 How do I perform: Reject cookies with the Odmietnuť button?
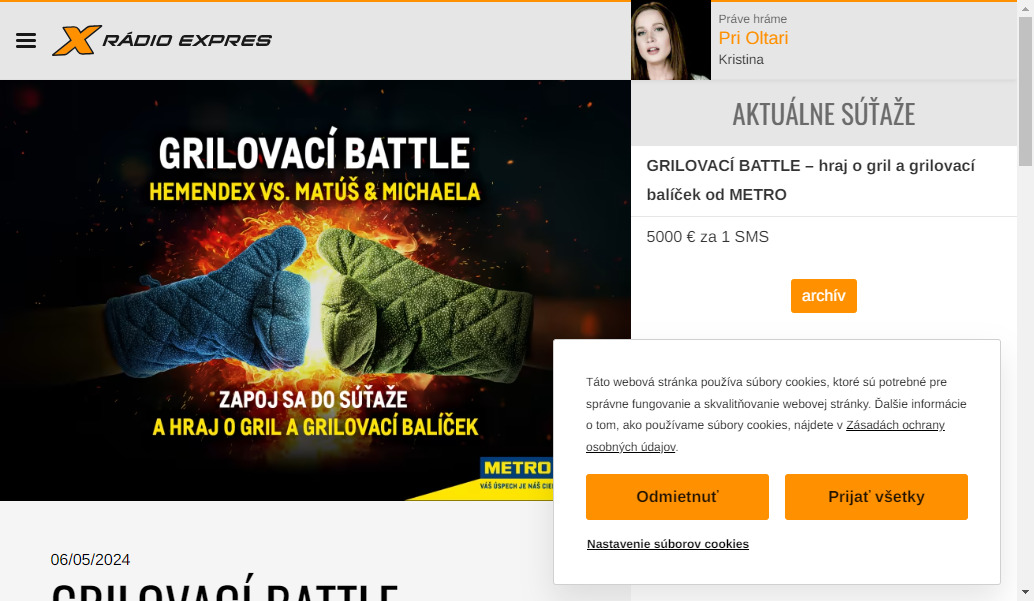pyautogui.click(x=677, y=497)
